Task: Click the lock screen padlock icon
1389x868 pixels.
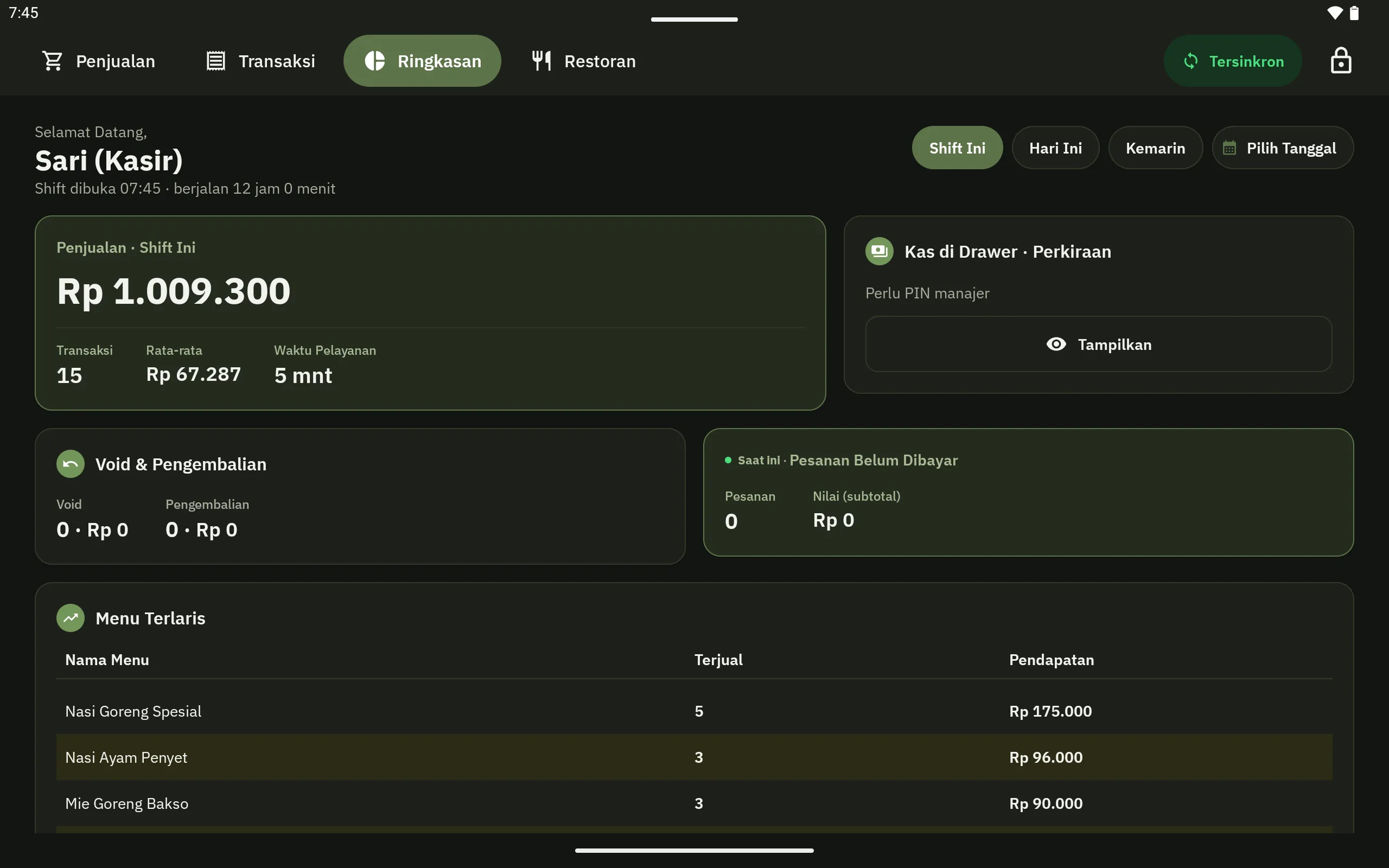Action: pos(1341,61)
